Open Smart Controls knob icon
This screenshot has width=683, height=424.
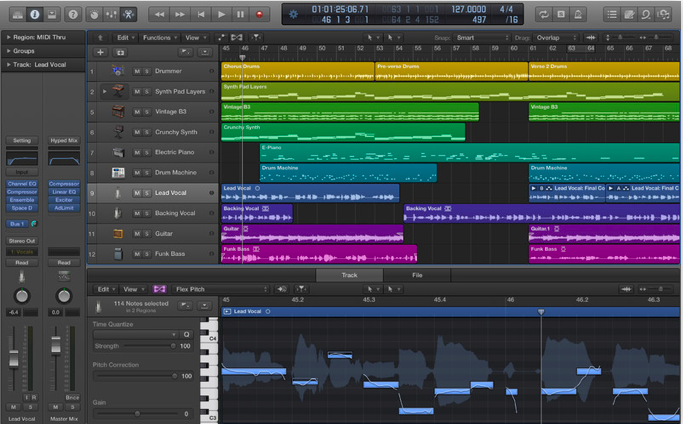point(94,14)
